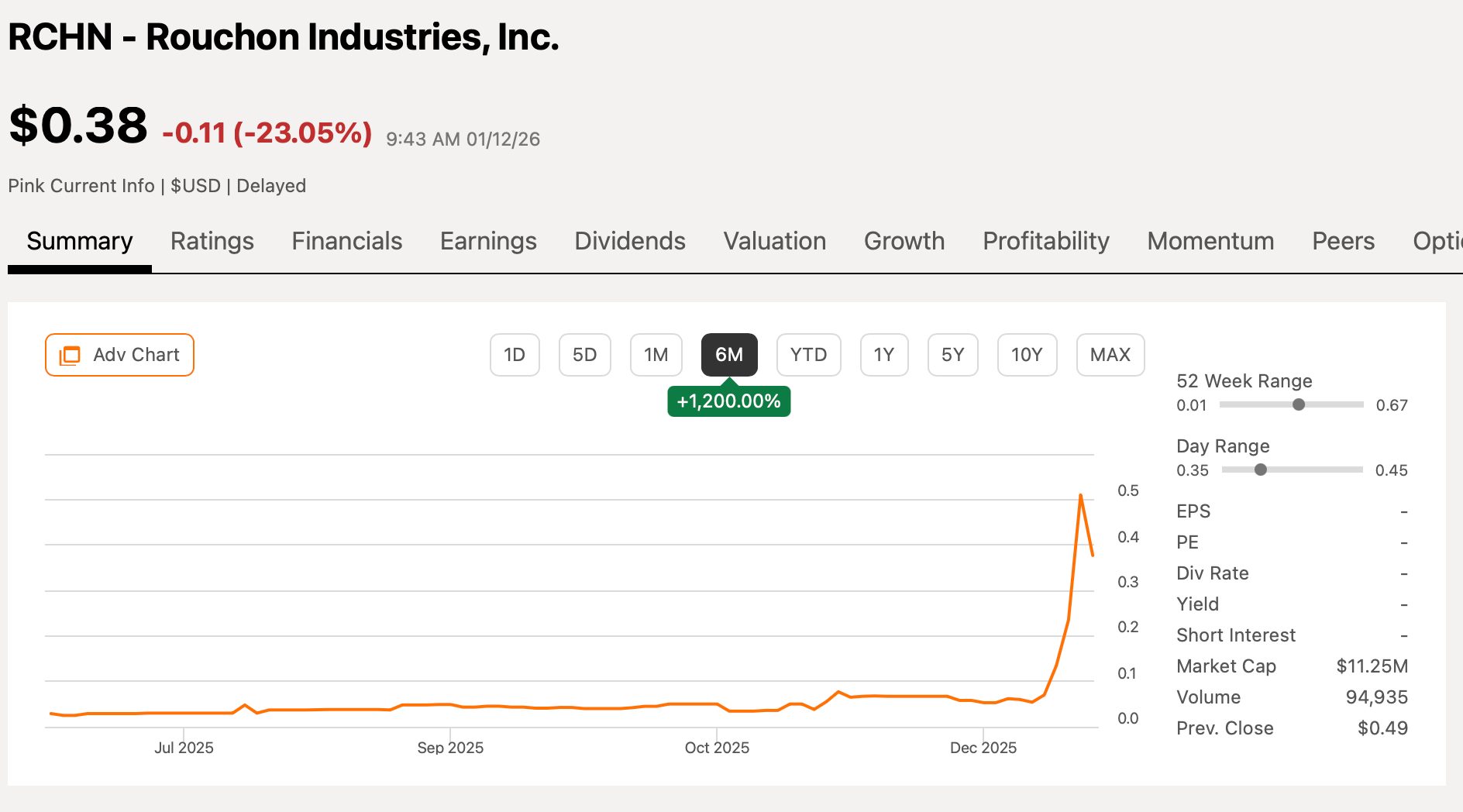Select the Peers tab

(x=1343, y=241)
